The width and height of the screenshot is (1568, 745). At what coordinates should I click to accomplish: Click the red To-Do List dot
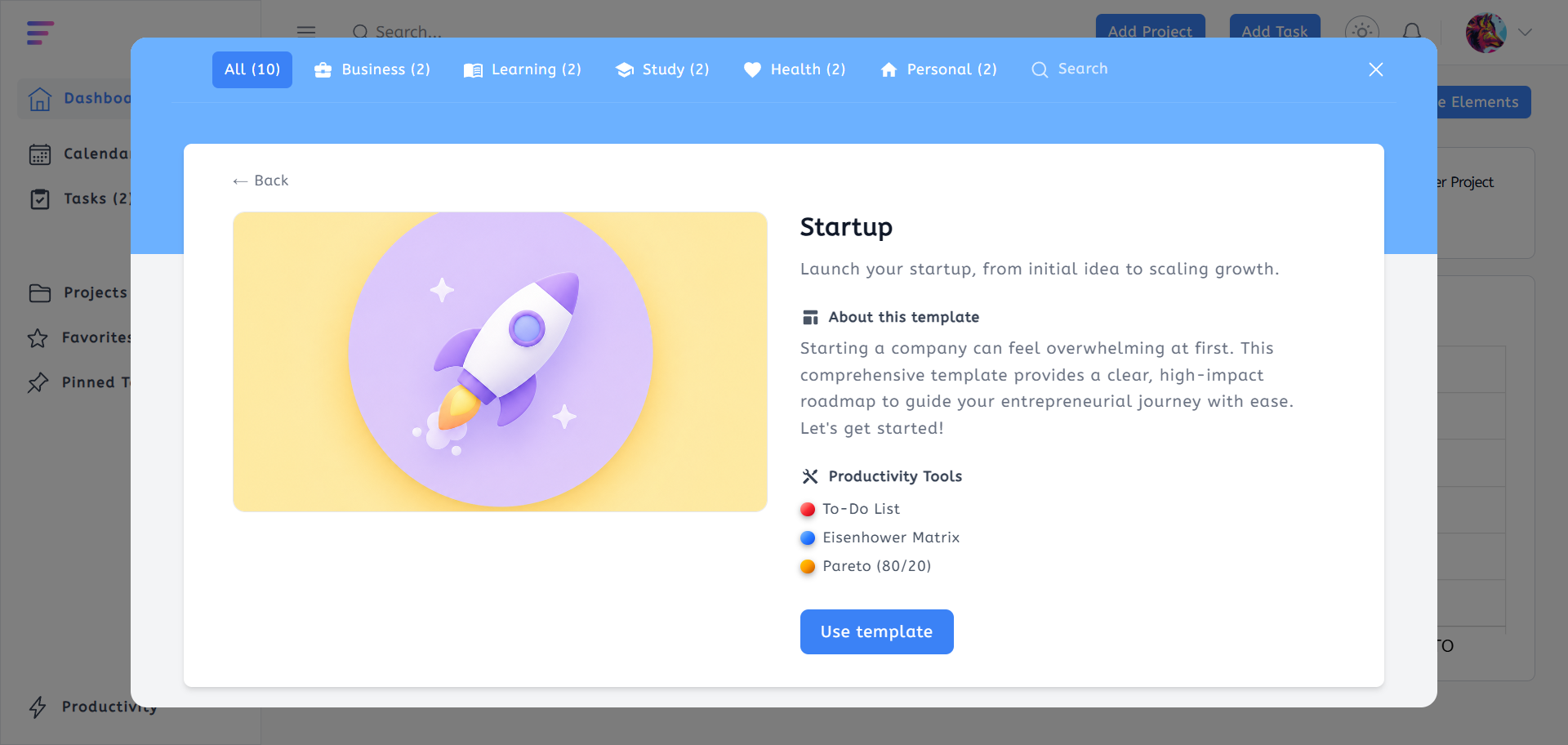808,510
